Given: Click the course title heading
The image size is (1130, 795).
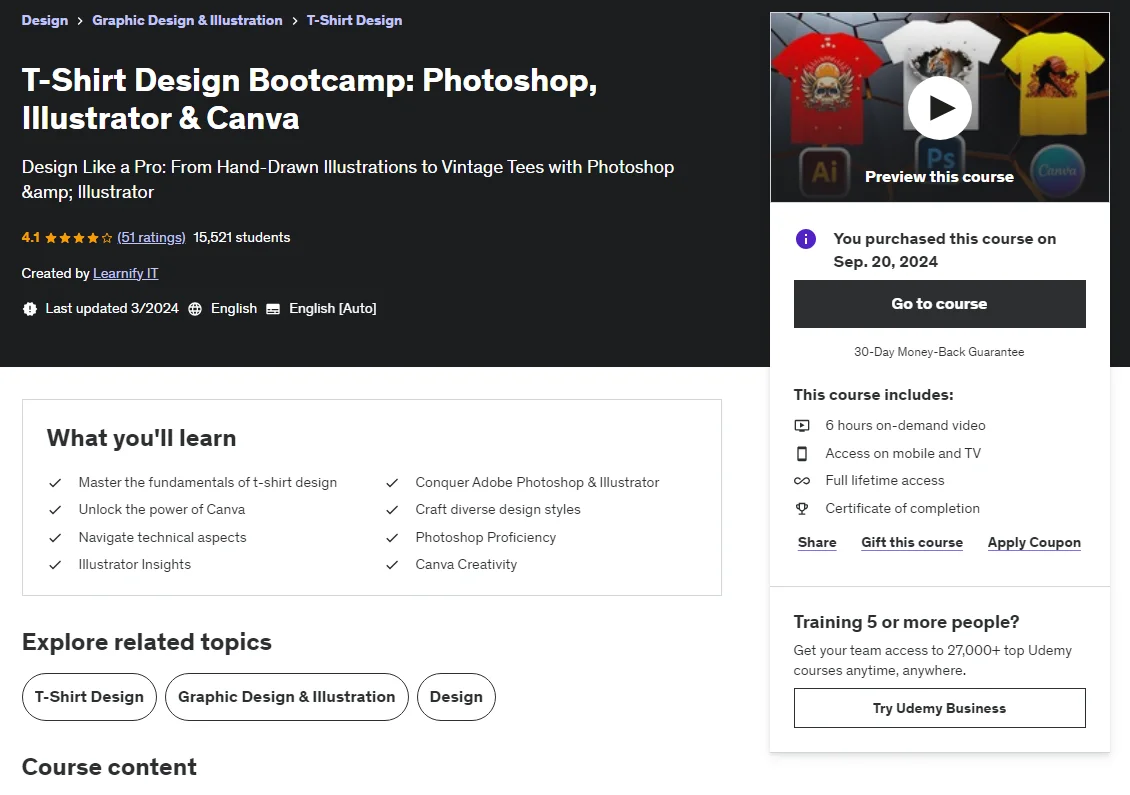Looking at the screenshot, I should tap(309, 99).
